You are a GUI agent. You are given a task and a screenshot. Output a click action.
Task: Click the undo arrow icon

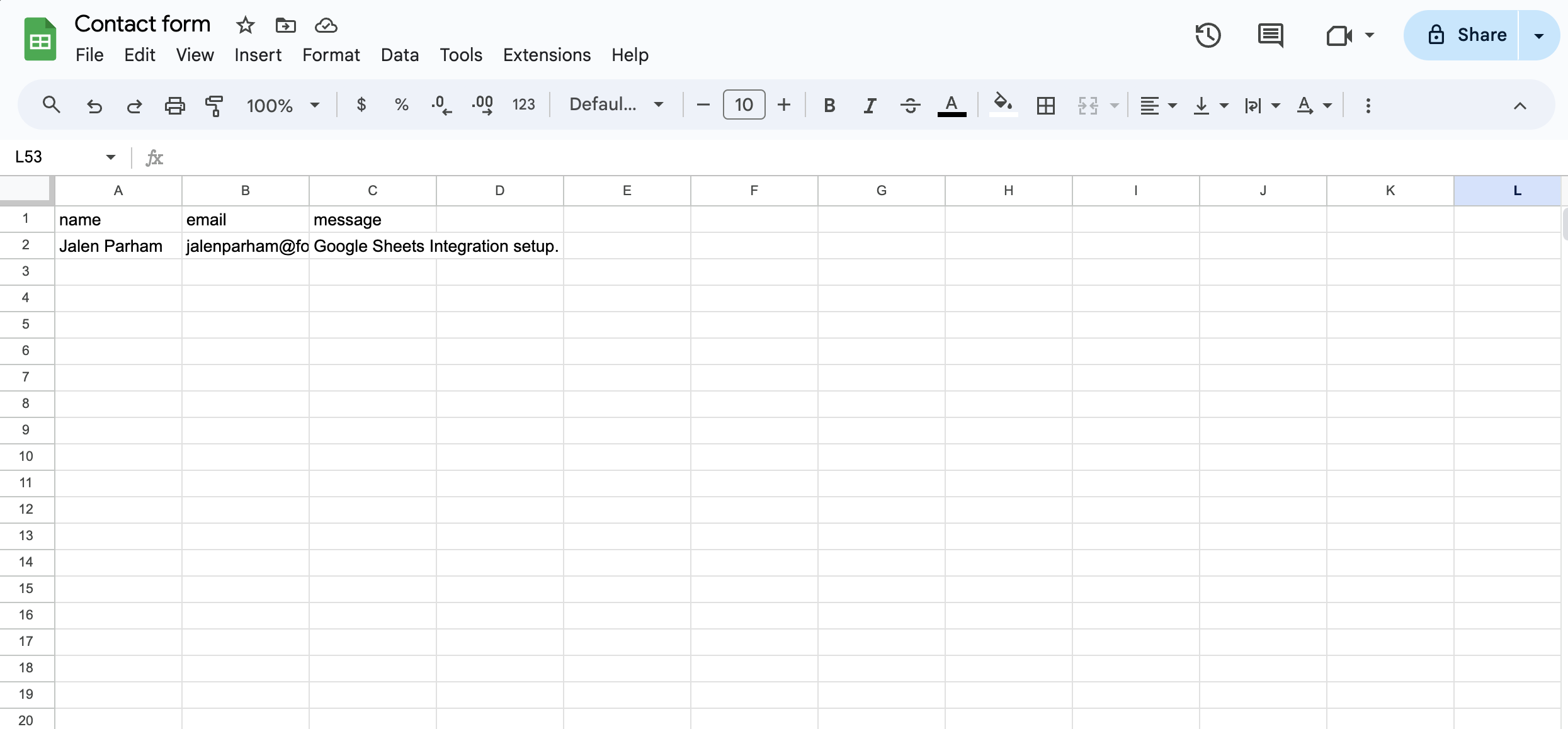pos(94,105)
